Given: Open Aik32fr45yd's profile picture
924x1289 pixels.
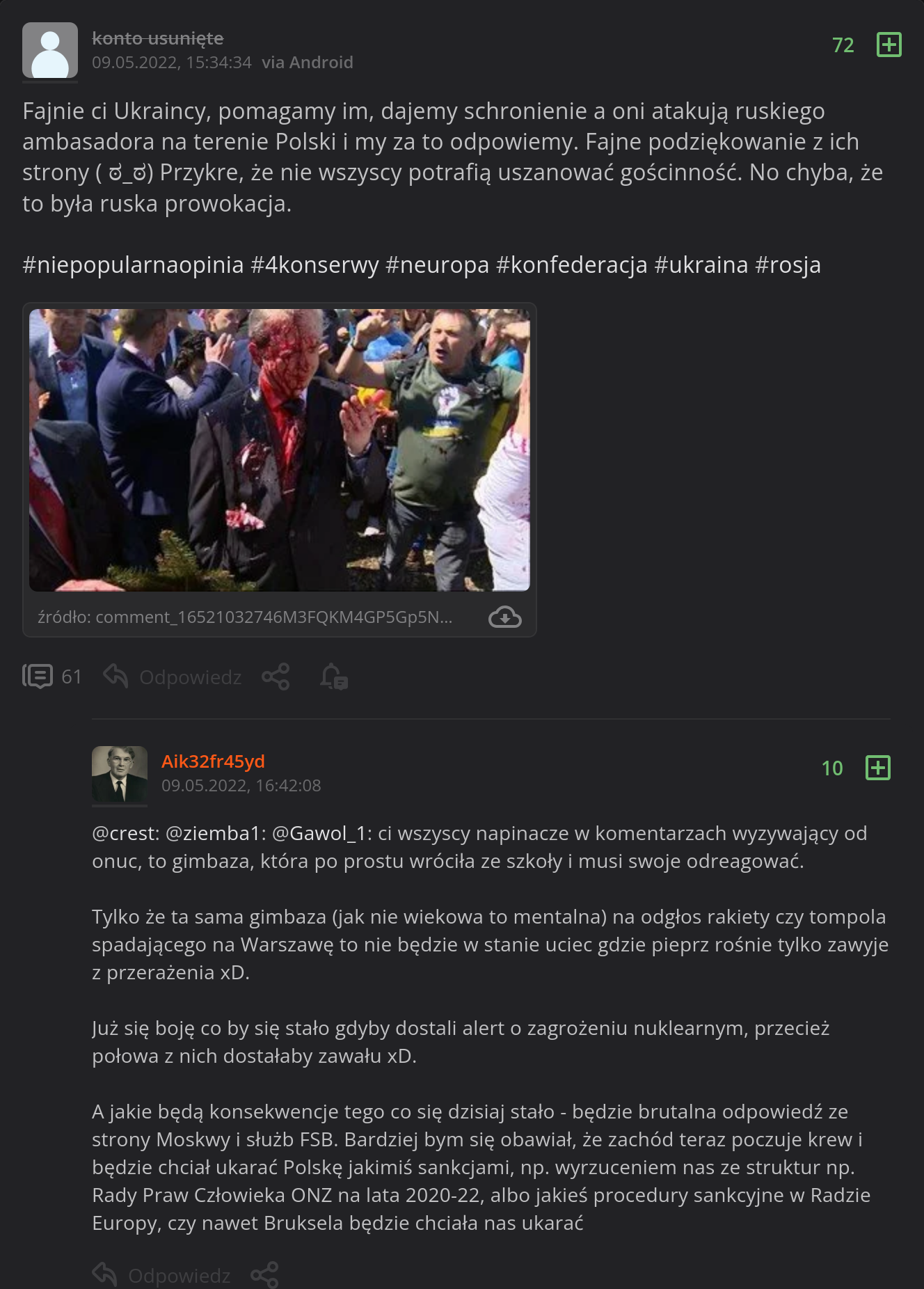Looking at the screenshot, I should [x=120, y=774].
